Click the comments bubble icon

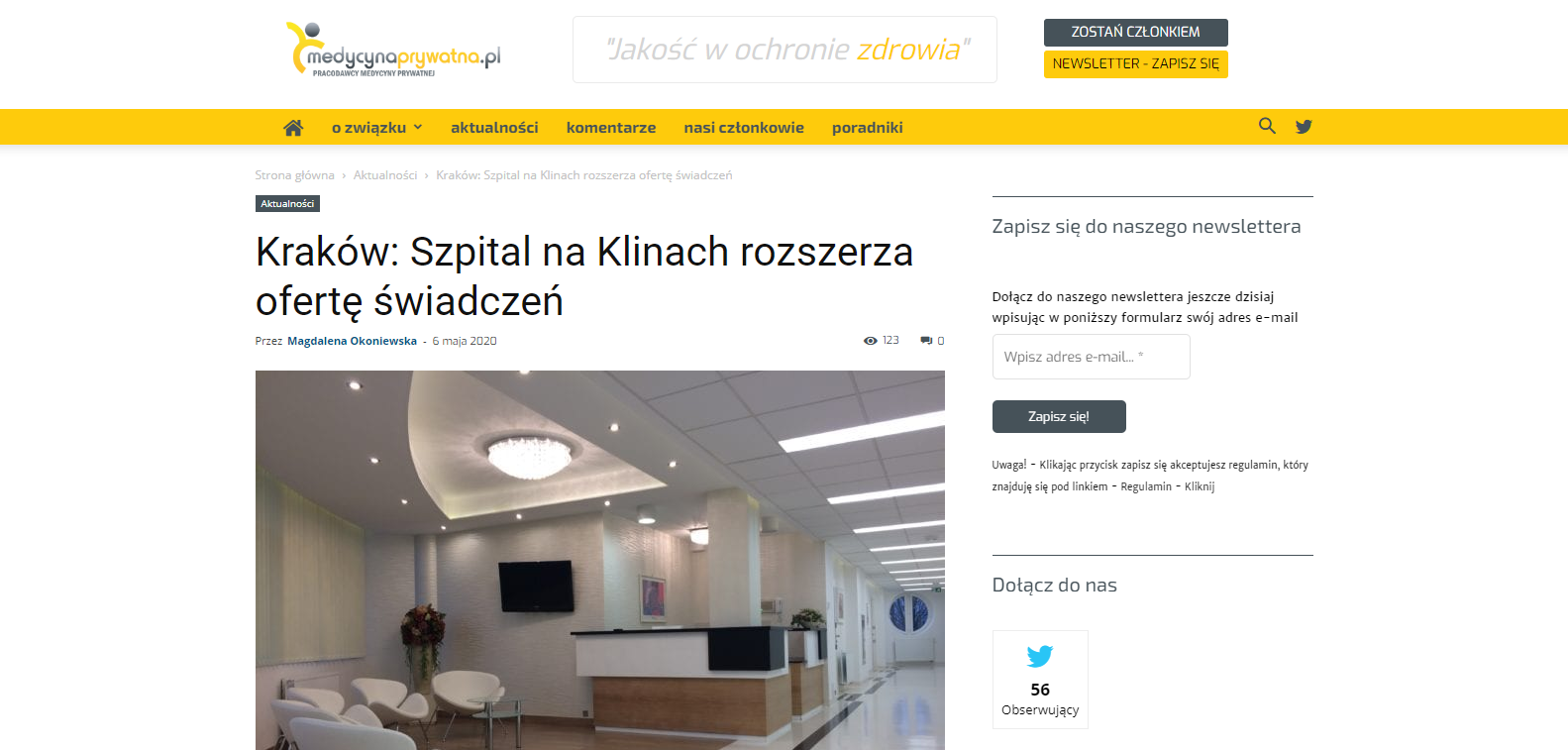(926, 341)
